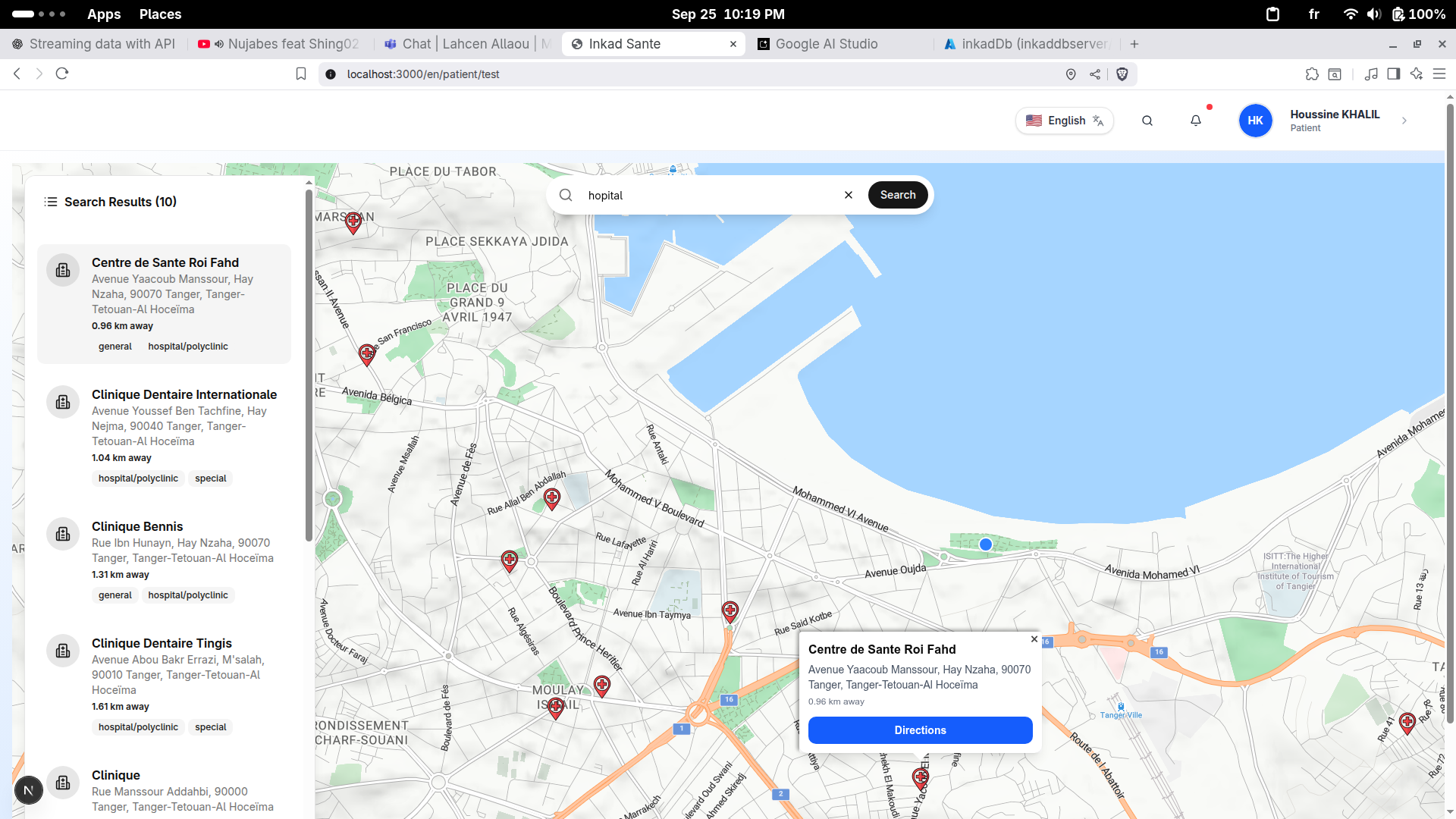The image size is (1456, 819).
Task: Bookmark this page with bookmark icon
Action: (x=301, y=74)
